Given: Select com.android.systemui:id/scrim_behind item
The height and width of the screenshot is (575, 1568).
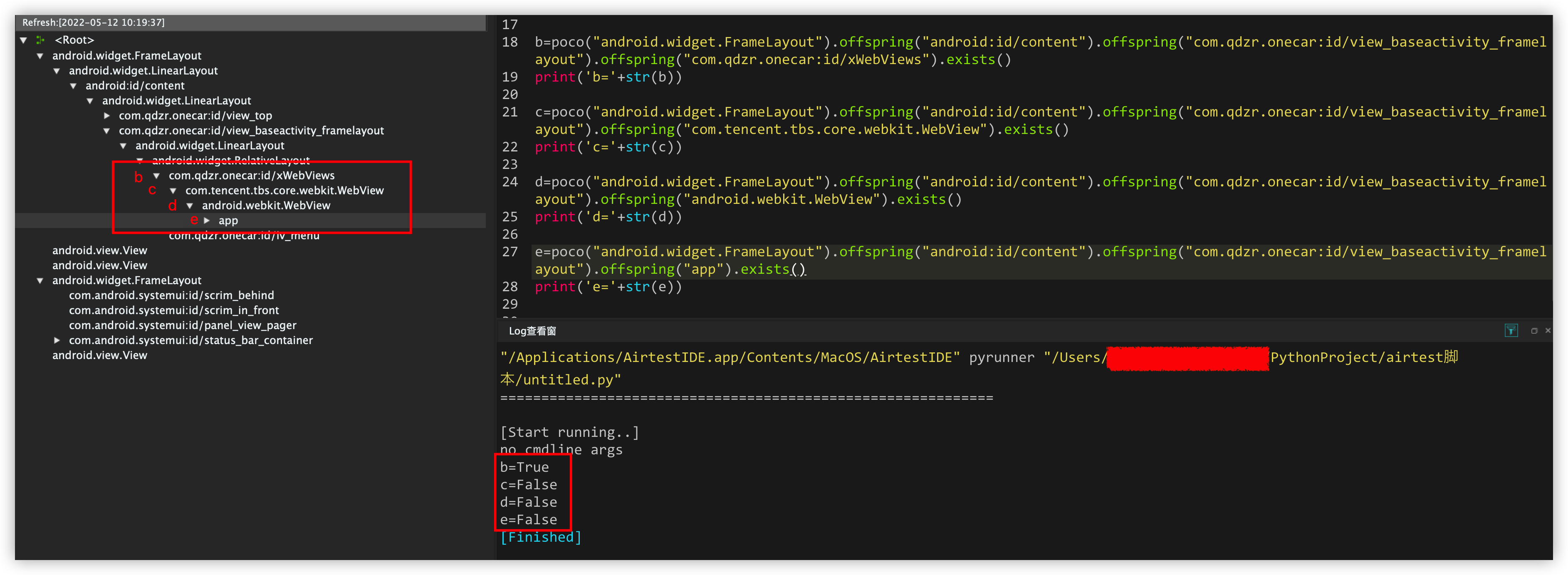Looking at the screenshot, I should tap(171, 295).
